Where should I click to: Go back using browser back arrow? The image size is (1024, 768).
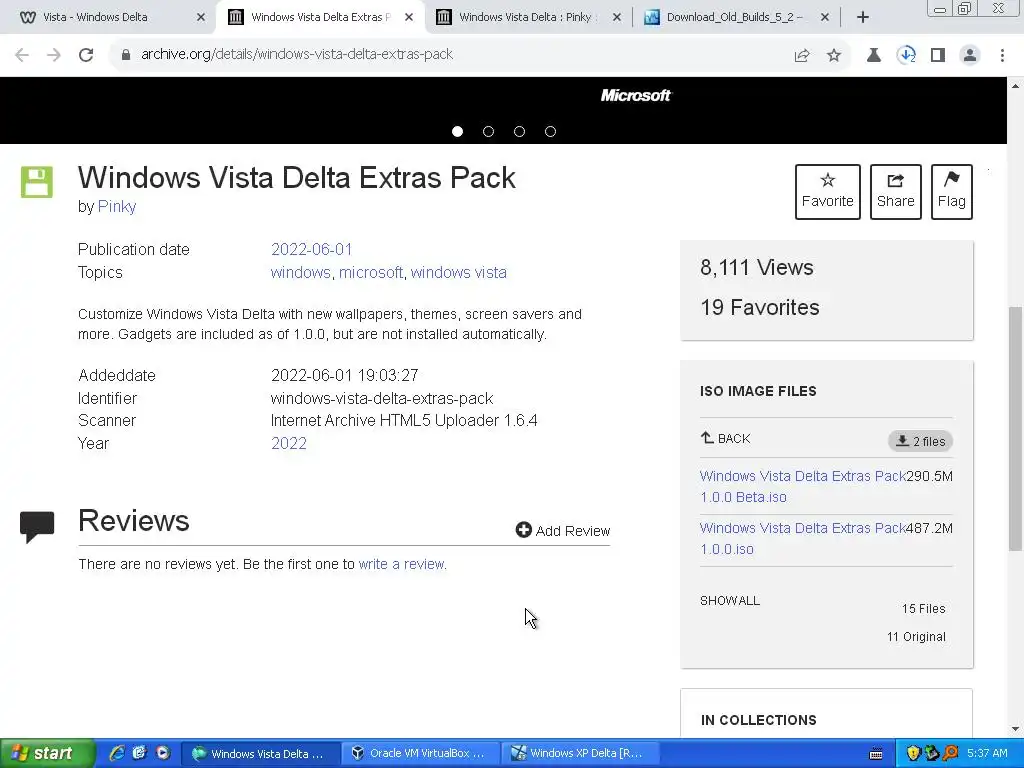point(22,55)
